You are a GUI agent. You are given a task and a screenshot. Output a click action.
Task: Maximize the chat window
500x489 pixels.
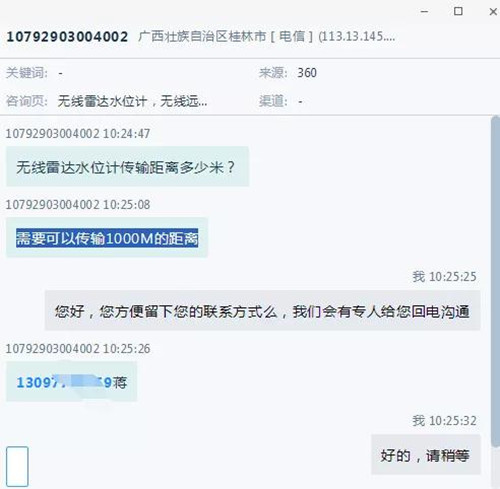tap(458, 11)
